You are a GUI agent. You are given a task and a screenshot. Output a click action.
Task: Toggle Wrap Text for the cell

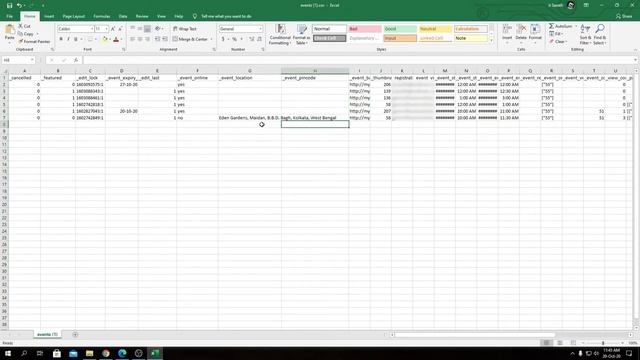pos(185,29)
